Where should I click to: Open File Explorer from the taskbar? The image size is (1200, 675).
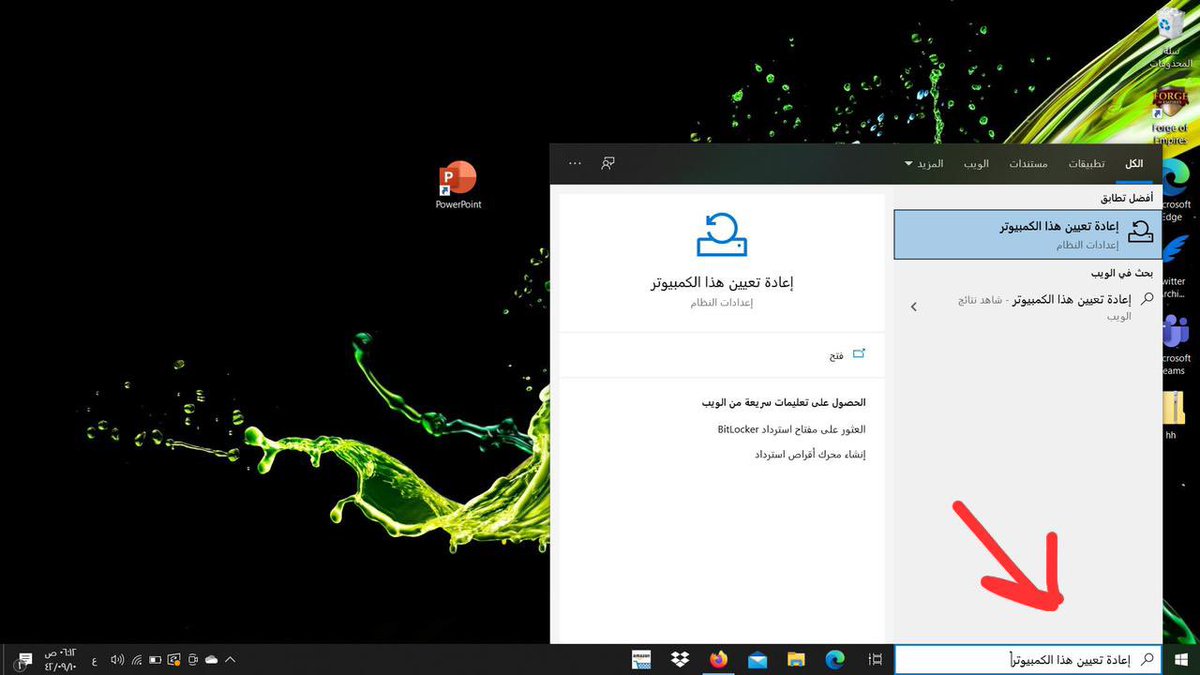[796, 659]
